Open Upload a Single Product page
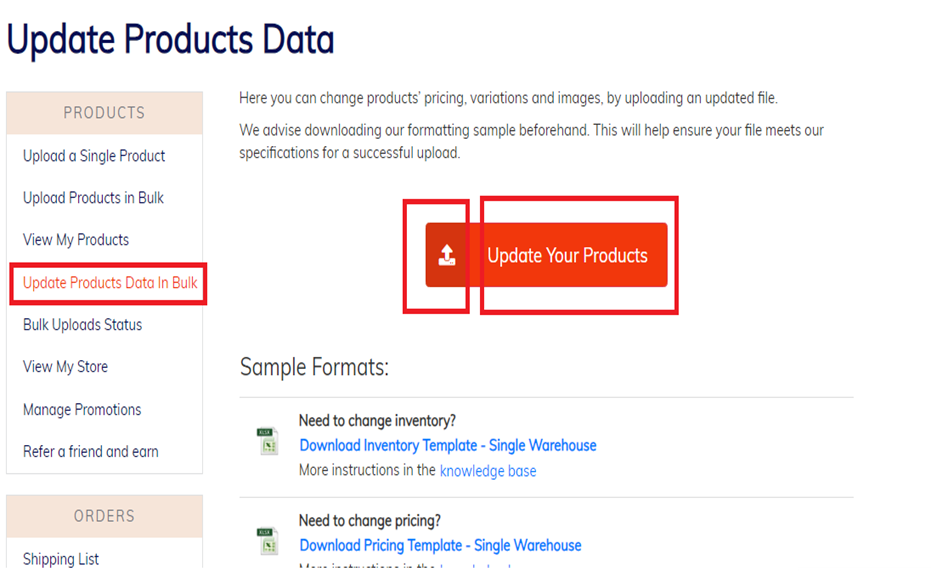 (94, 156)
